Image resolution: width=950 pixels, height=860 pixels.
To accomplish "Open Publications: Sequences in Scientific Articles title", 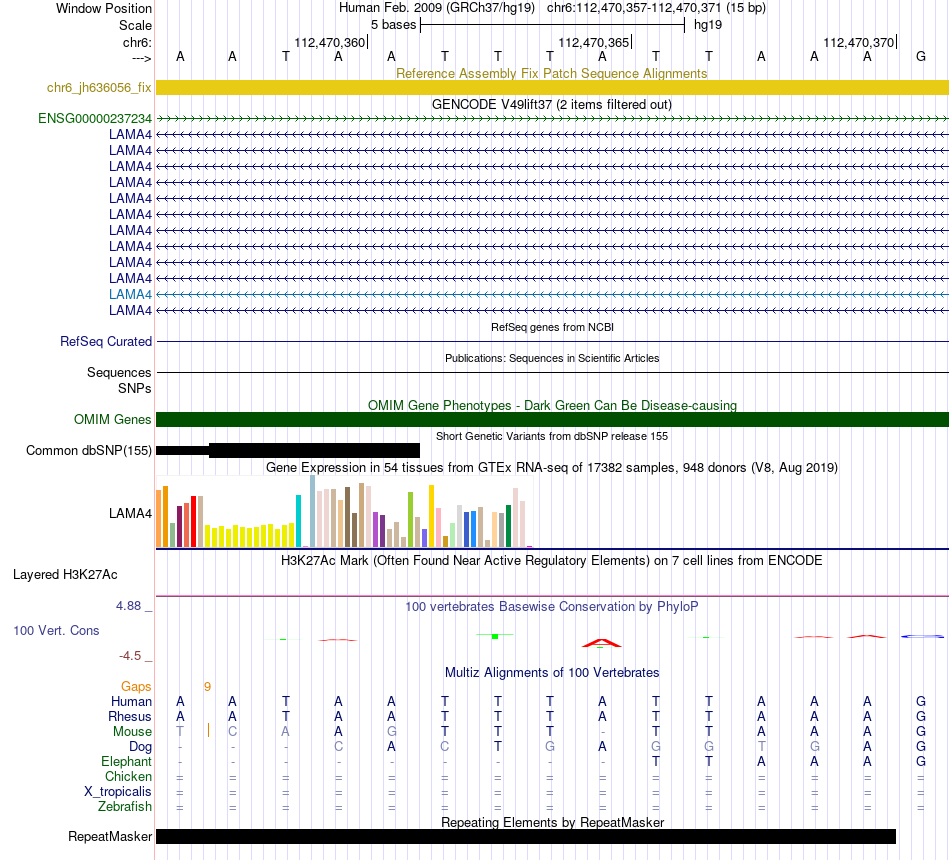I will coord(552,358).
